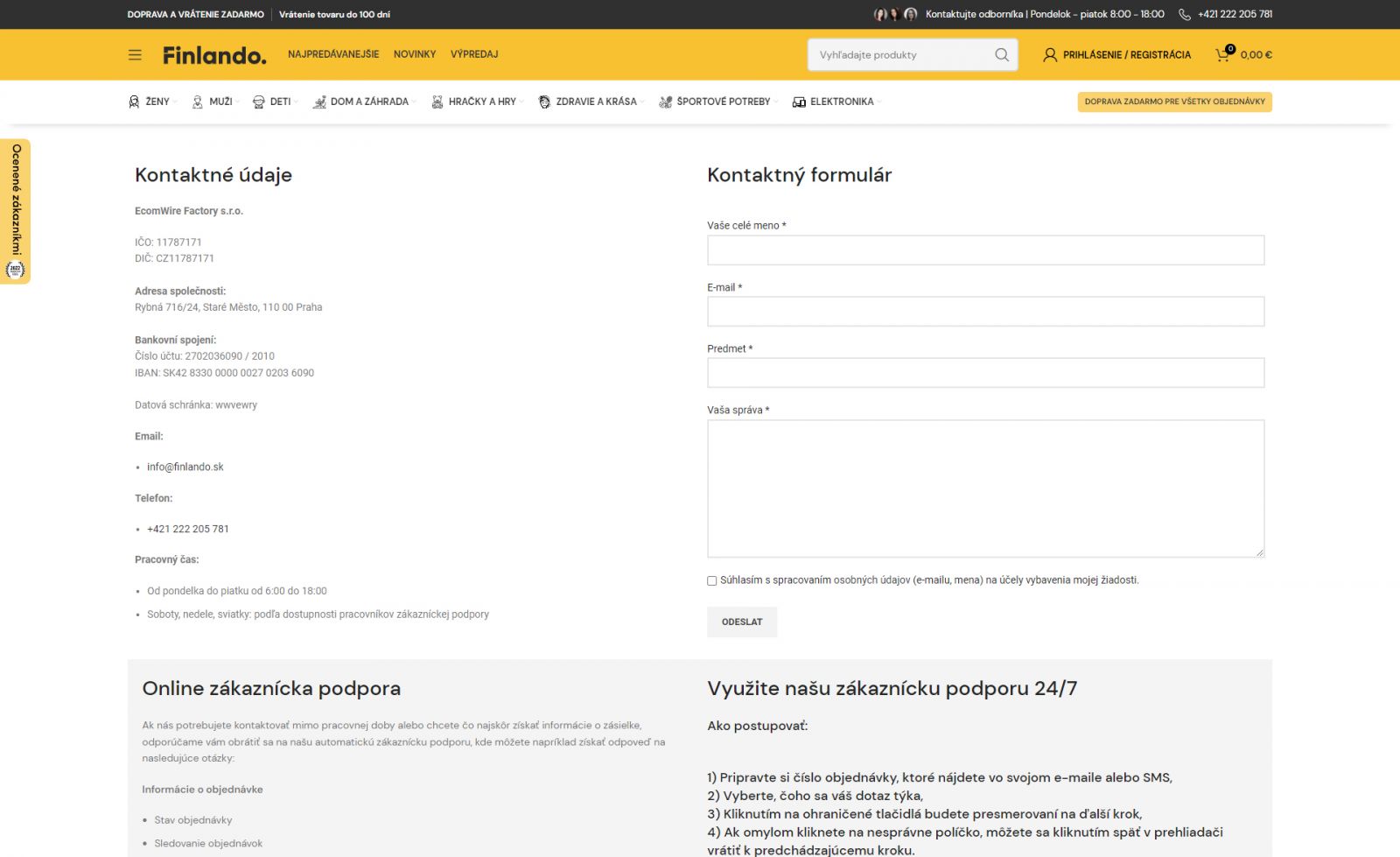Viewport: 1400px width, 857px height.
Task: Open the shopping cart icon
Action: 1223,54
